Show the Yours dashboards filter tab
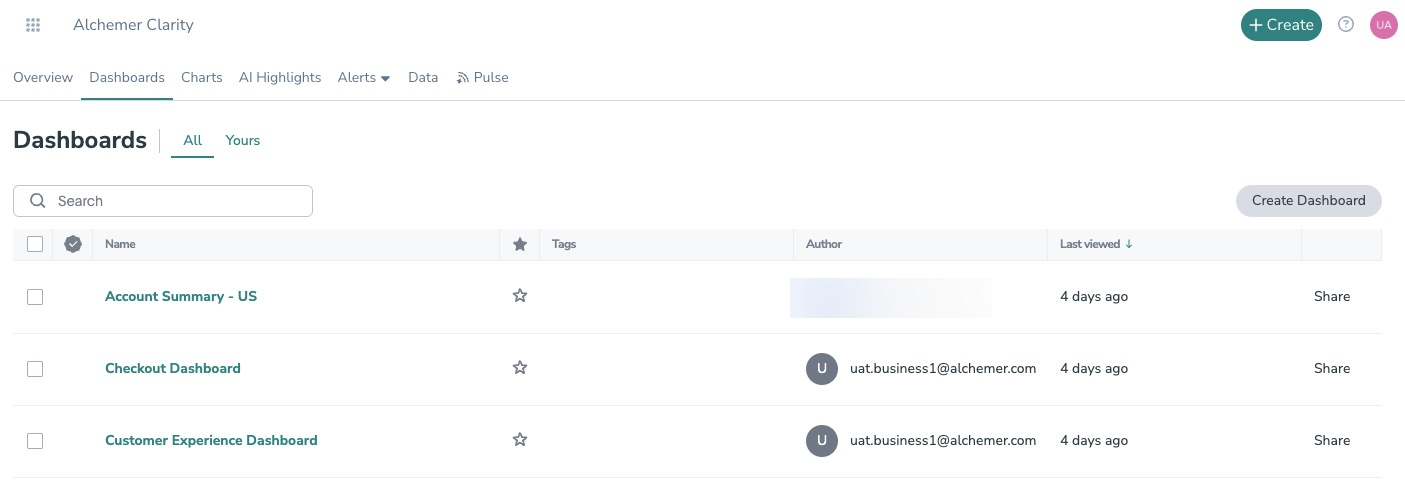Screen dimensions: 1405x484 point(243,140)
